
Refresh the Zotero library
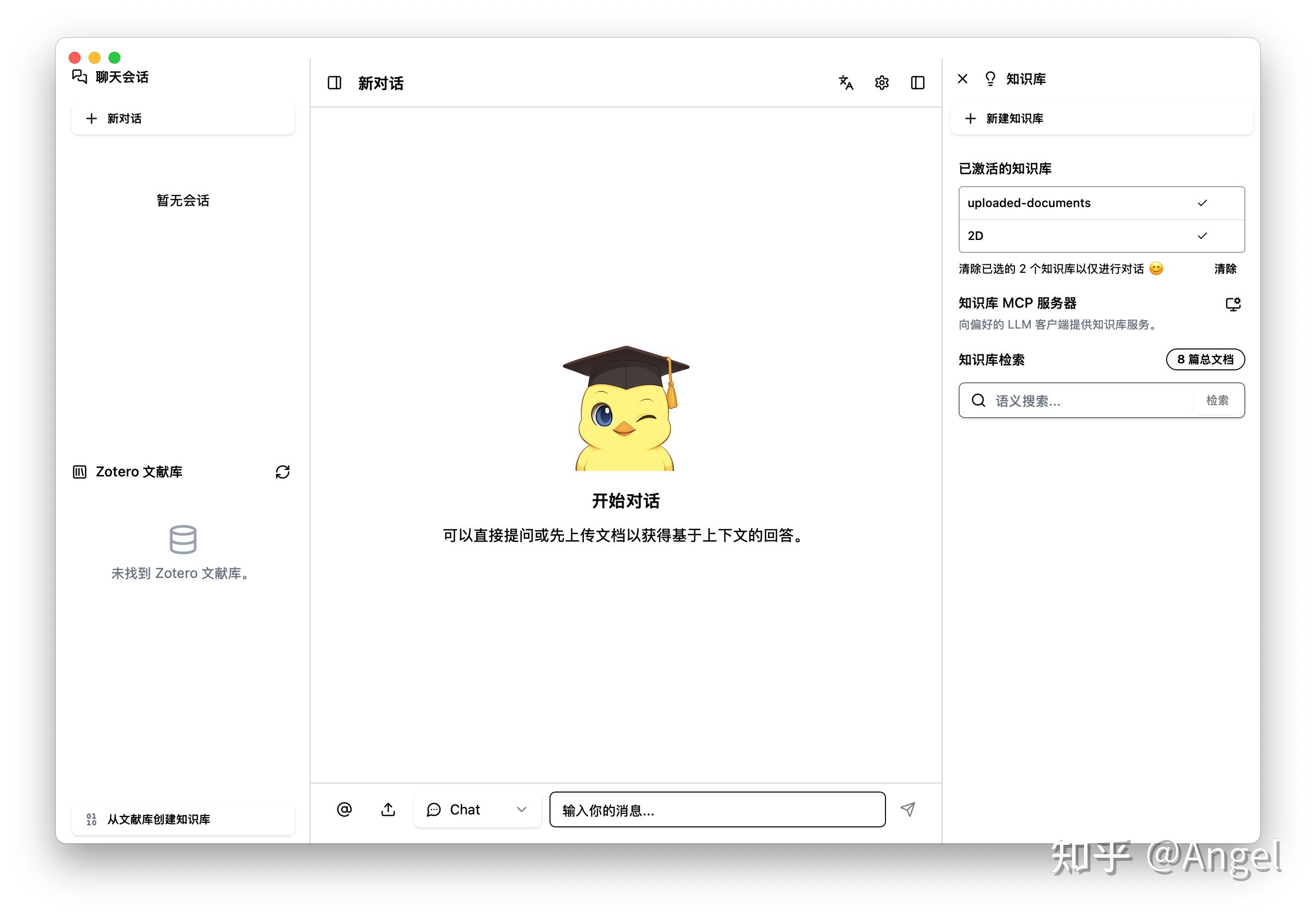(283, 471)
